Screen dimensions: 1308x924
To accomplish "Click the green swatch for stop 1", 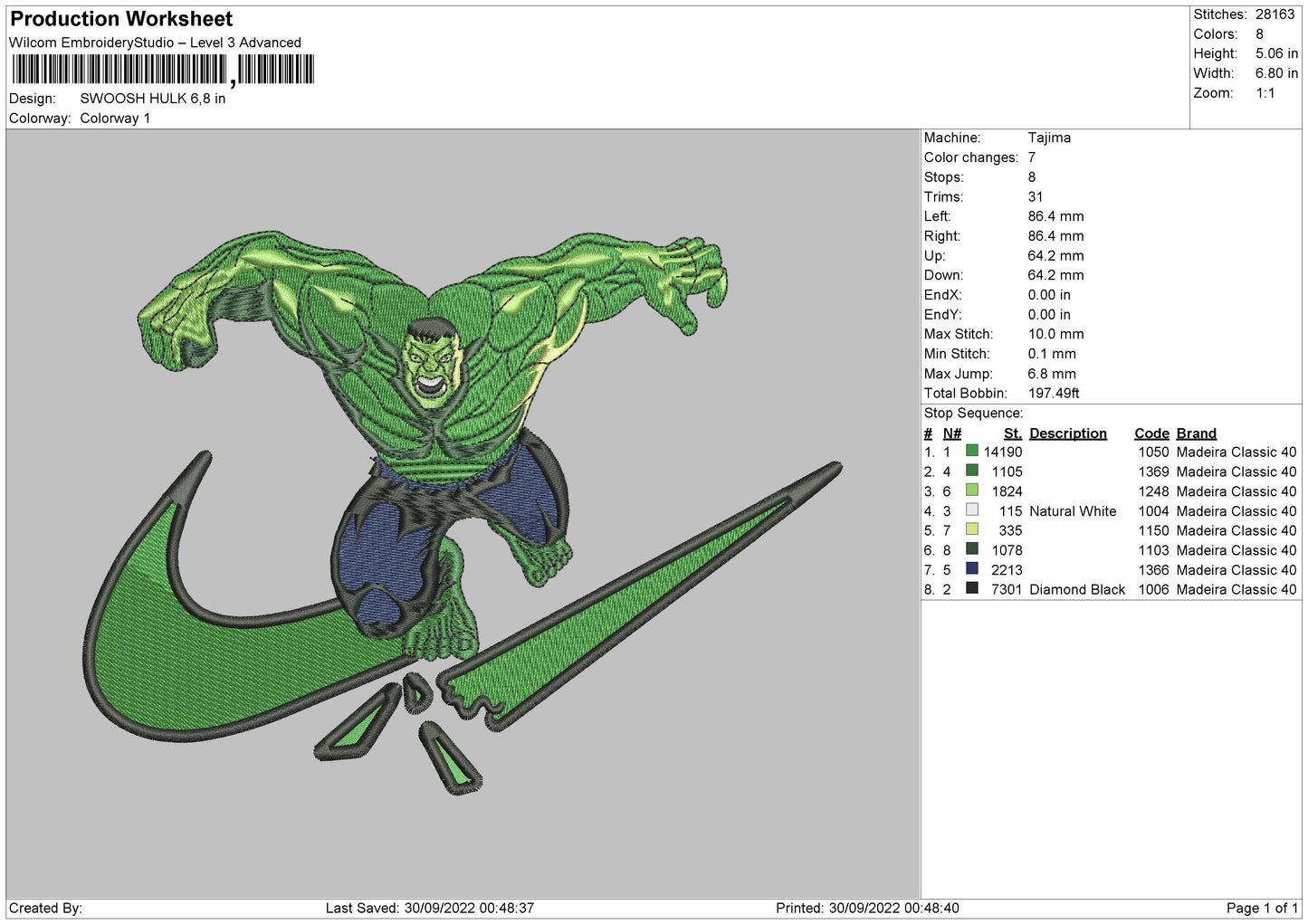I will pyautogui.click(x=971, y=451).
